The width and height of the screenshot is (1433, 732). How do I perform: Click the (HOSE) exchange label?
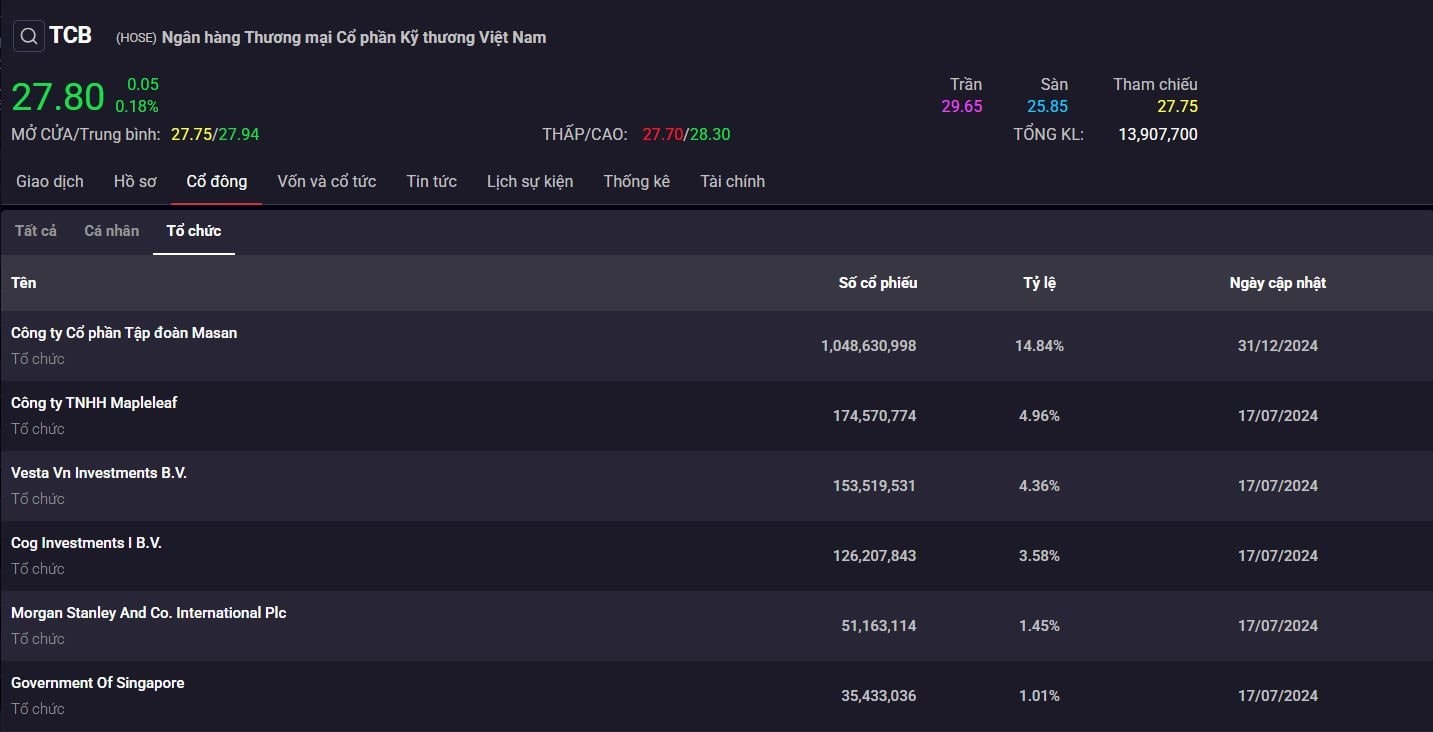tap(136, 38)
